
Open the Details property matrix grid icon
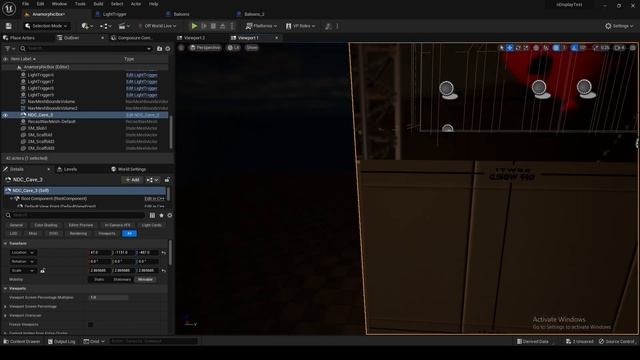[152, 215]
